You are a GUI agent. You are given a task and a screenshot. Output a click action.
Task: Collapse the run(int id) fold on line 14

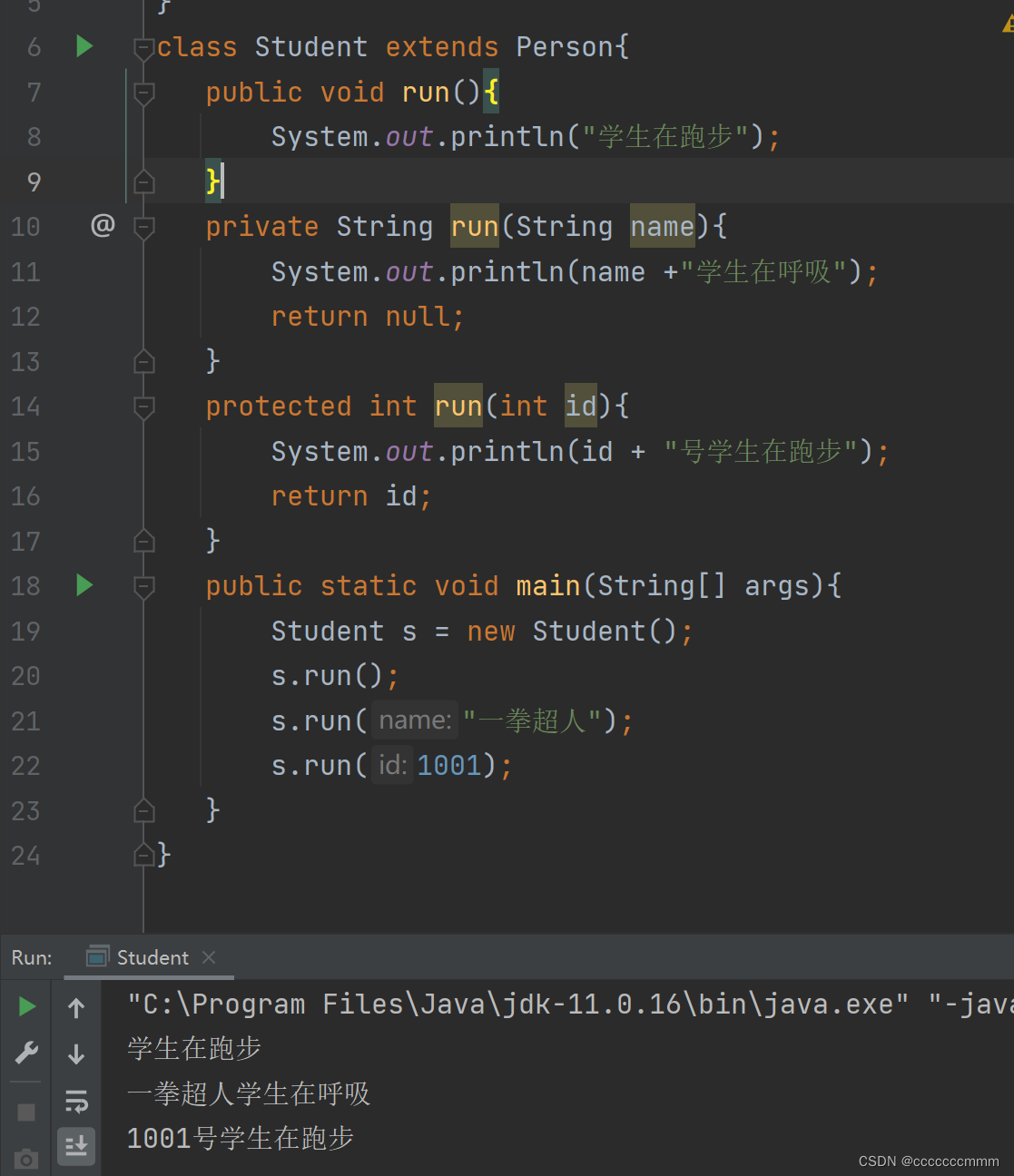143,407
